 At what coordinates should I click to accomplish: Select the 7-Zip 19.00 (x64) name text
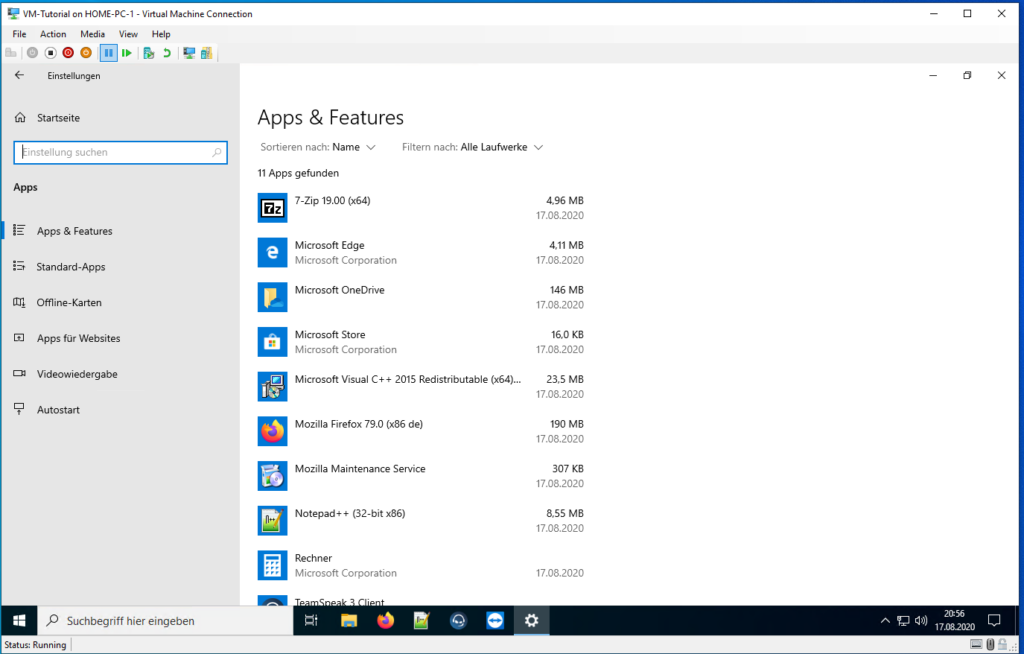332,201
